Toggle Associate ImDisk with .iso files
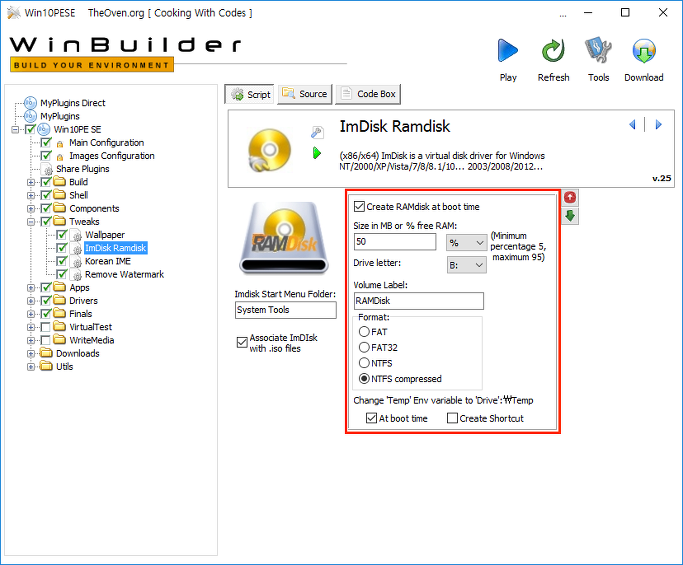This screenshot has height=565, width=683. point(242,342)
